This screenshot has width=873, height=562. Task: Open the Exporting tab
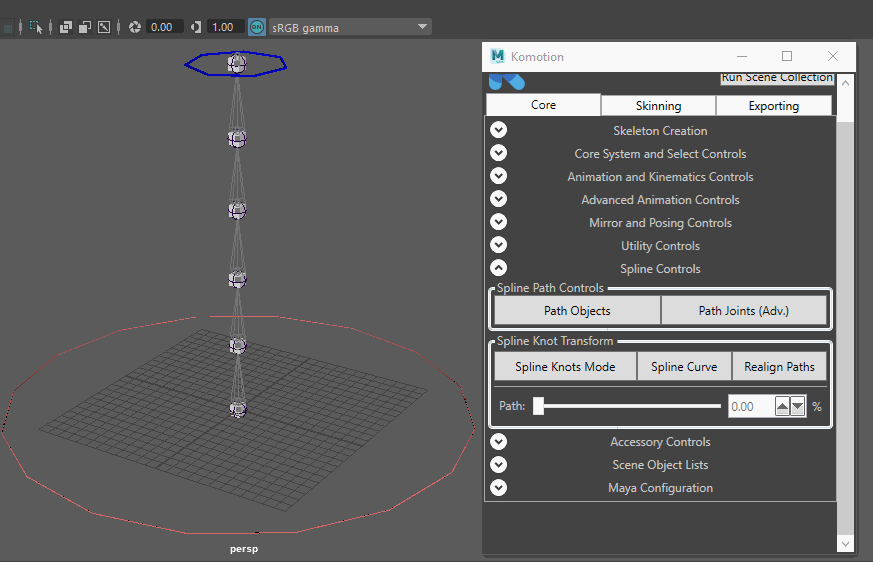[774, 105]
